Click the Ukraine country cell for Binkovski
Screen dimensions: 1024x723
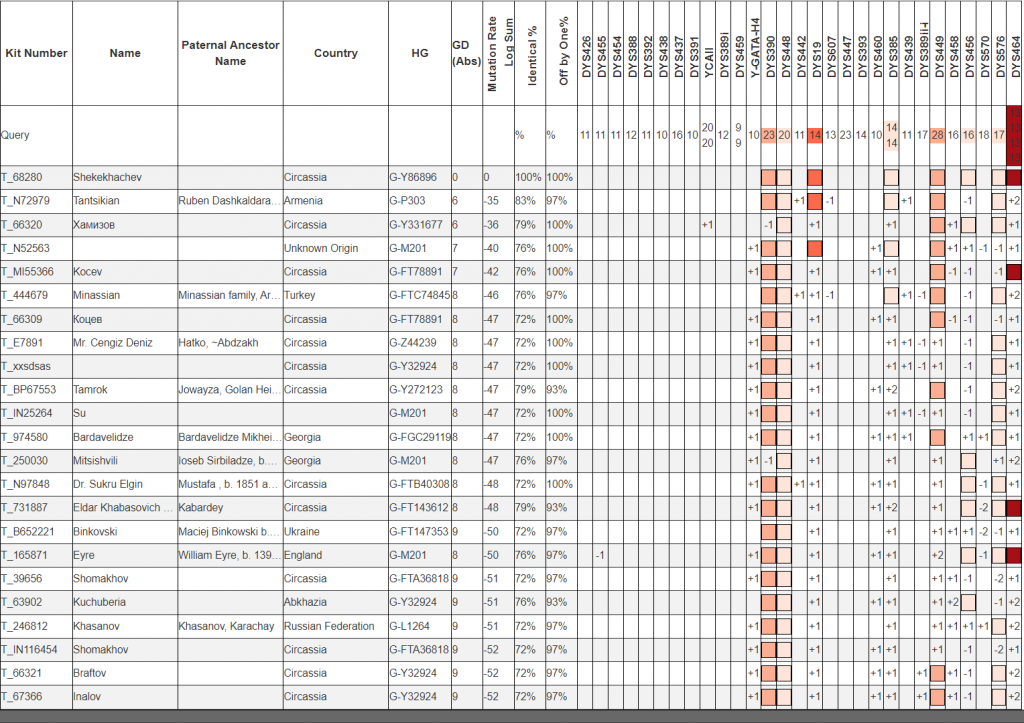[x=303, y=531]
